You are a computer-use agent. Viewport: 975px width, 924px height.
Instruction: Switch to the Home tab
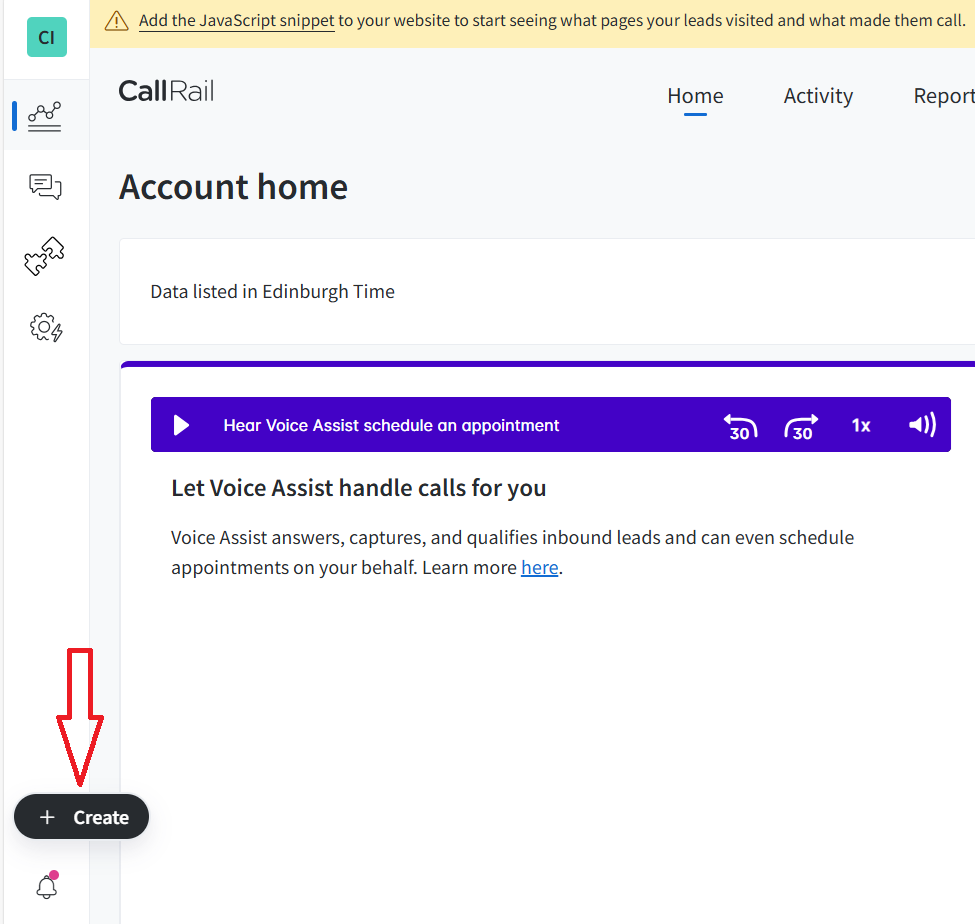coord(695,96)
